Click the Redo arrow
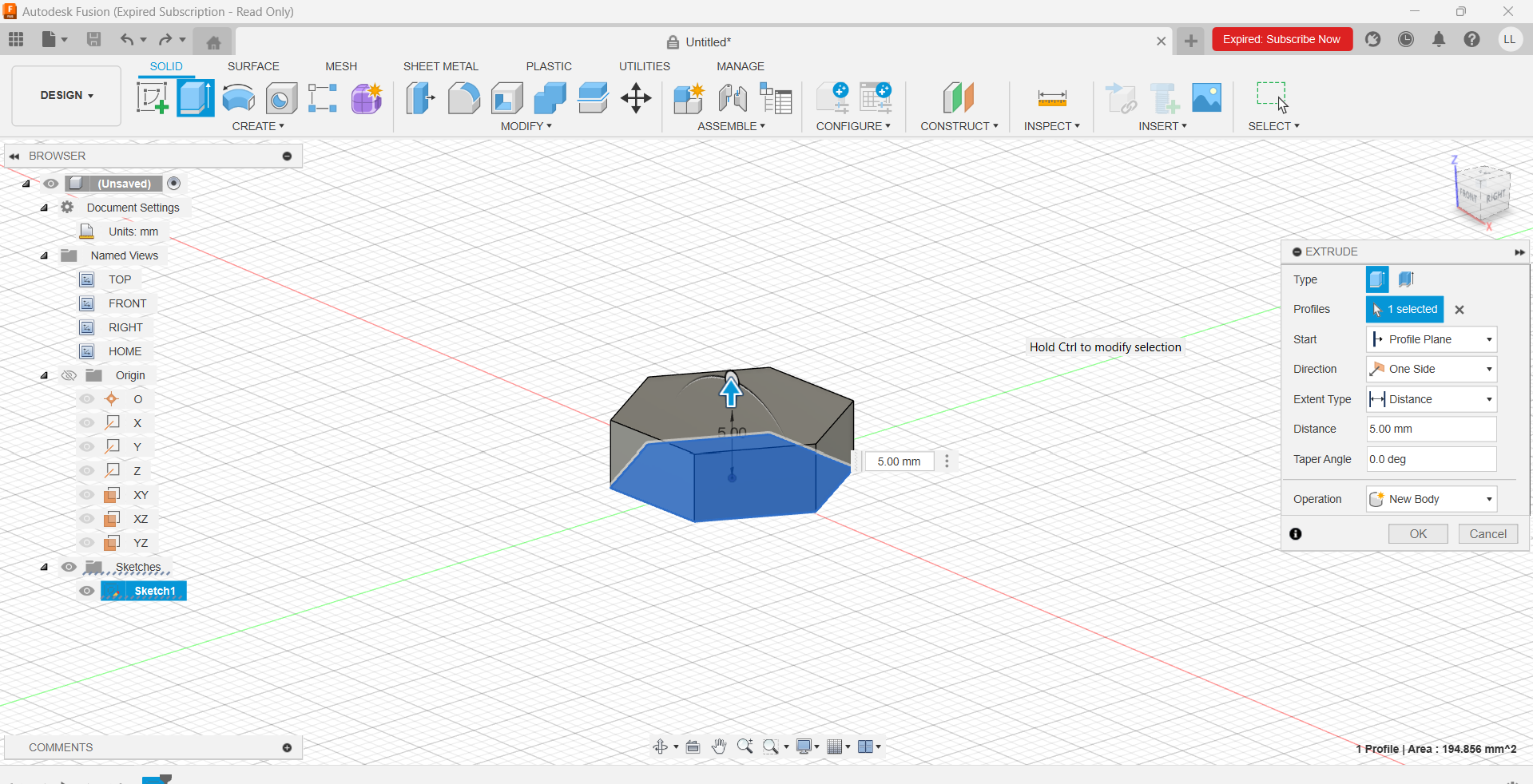Image resolution: width=1533 pixels, height=784 pixels. click(x=165, y=39)
